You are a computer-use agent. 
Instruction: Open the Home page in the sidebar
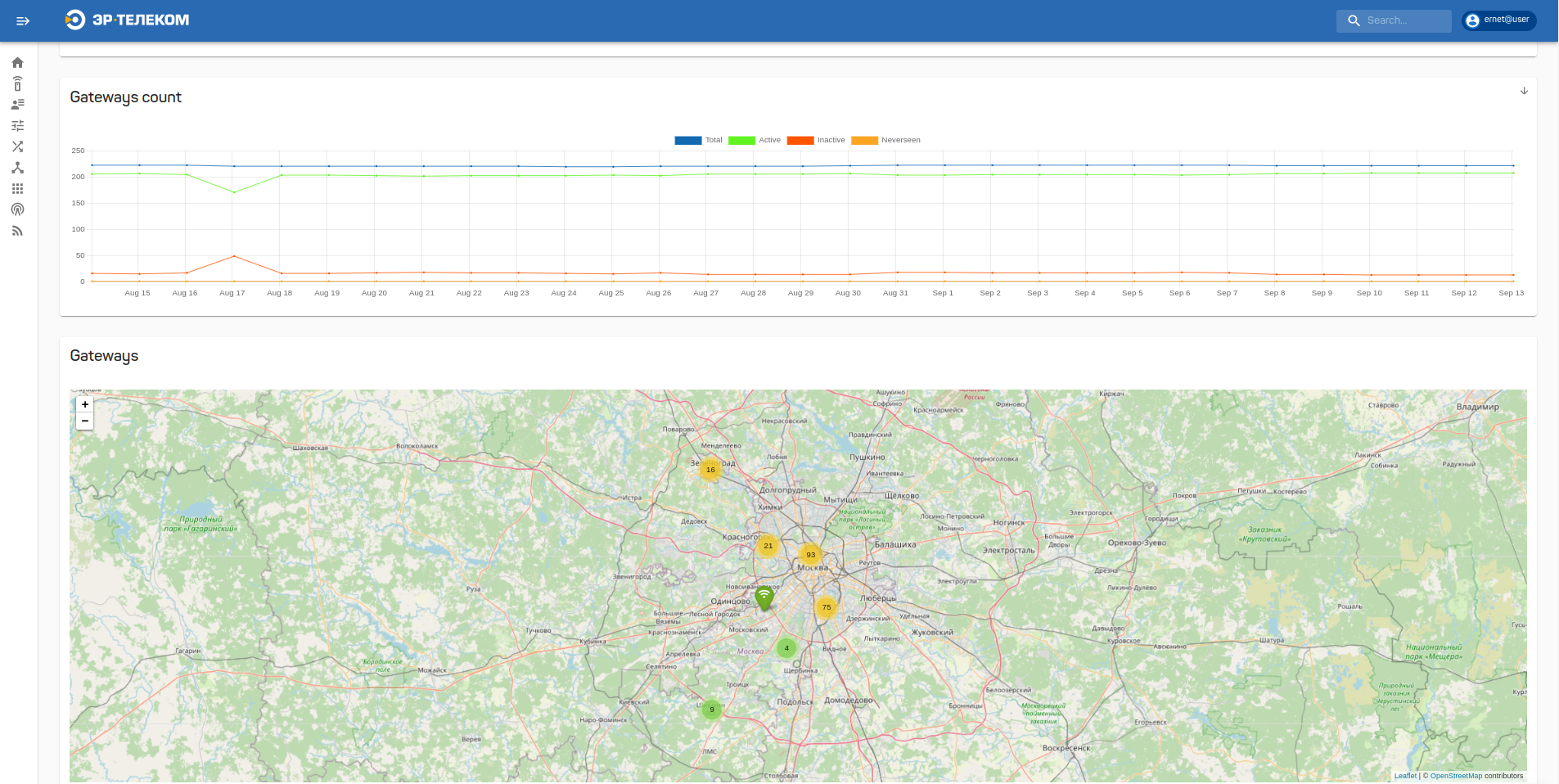(17, 62)
